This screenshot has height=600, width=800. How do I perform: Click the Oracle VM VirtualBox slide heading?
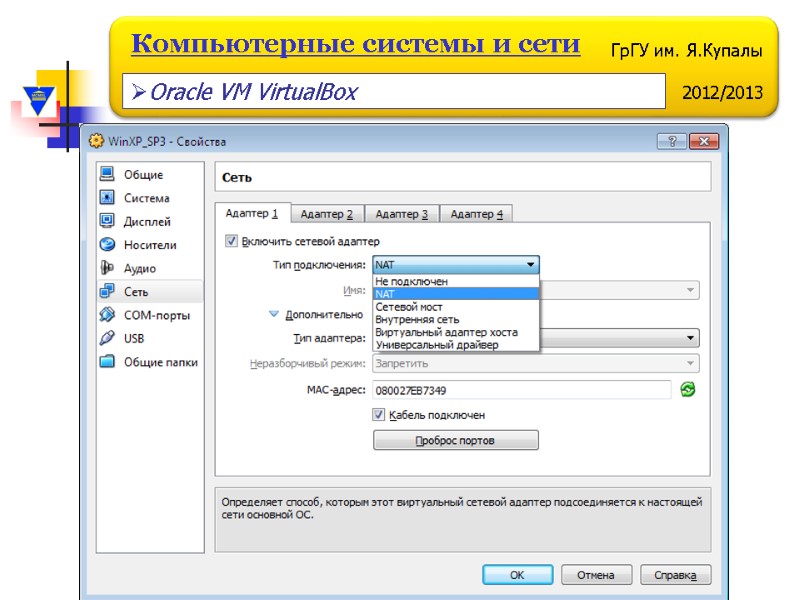pos(254,92)
